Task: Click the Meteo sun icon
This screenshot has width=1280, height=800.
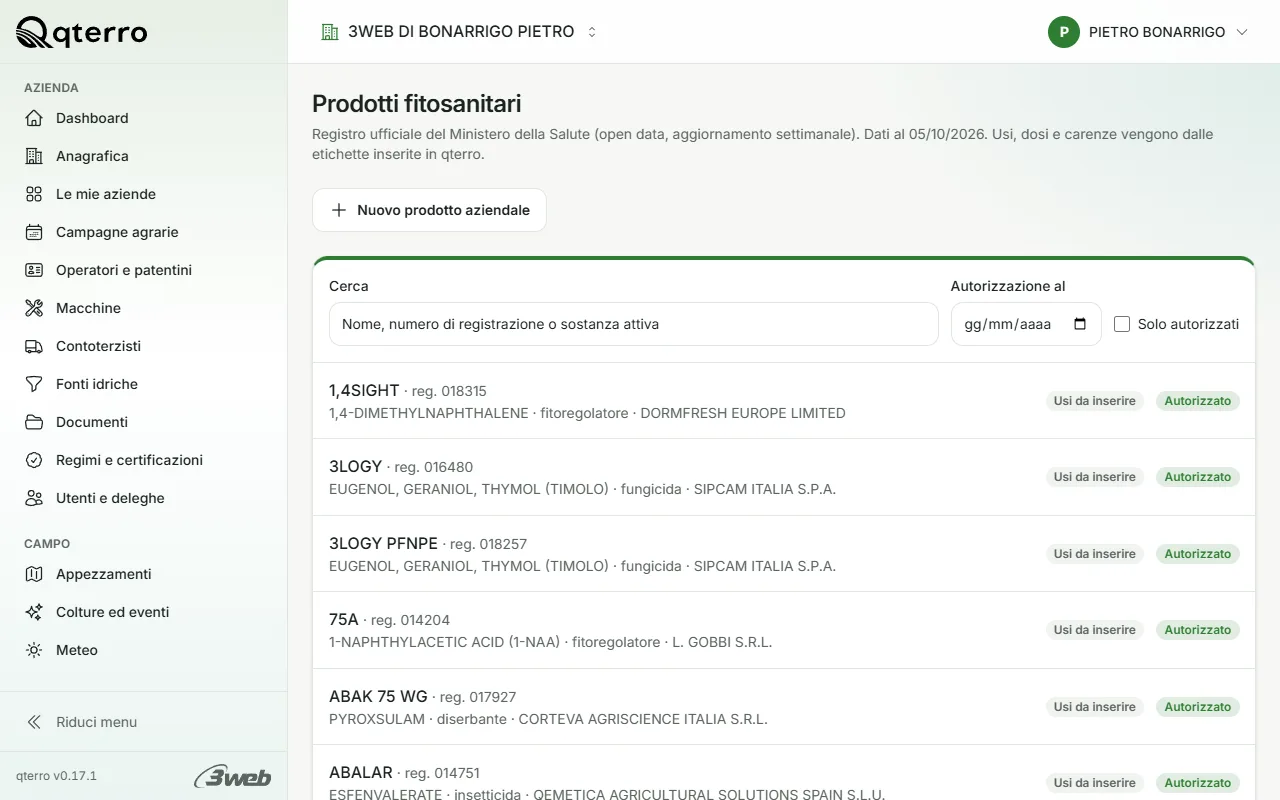Action: click(34, 650)
